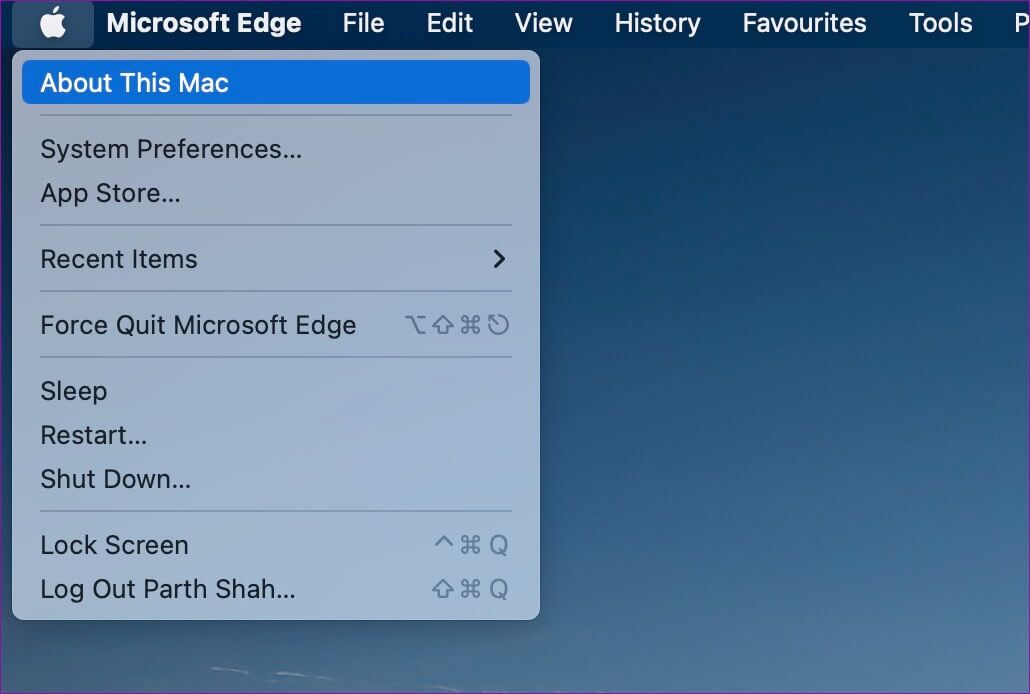Select Log Out Parth Shah…

(x=276, y=589)
